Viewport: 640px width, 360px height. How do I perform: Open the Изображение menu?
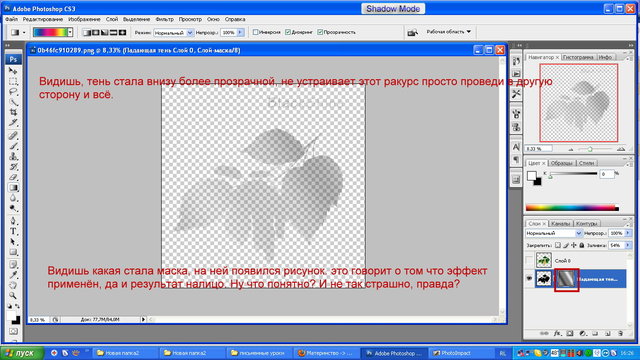click(84, 19)
